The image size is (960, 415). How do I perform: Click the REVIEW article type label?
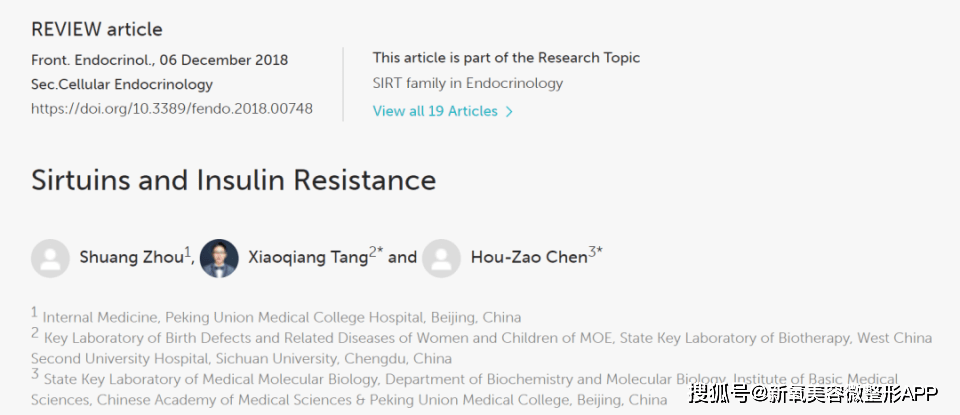point(97,29)
